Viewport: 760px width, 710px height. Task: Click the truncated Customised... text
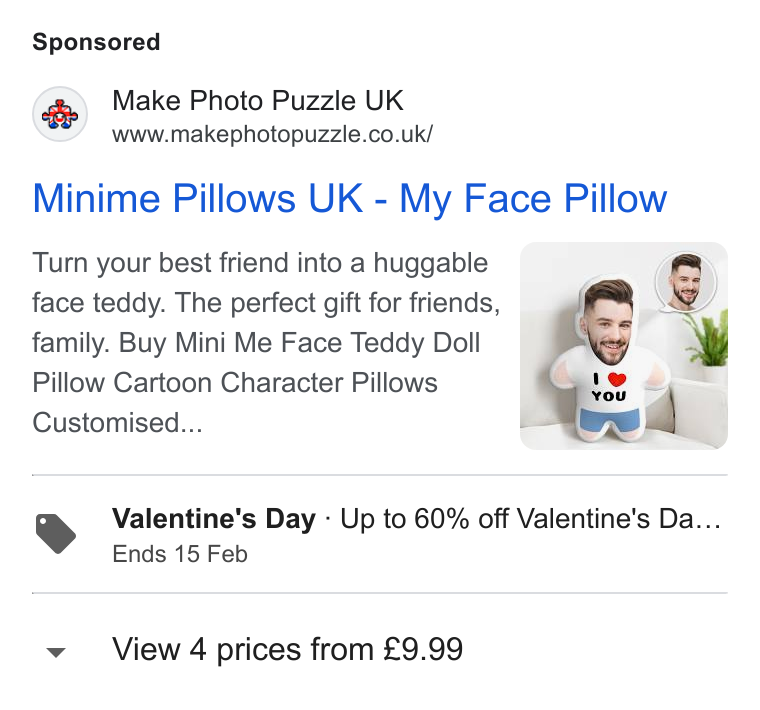coord(117,423)
